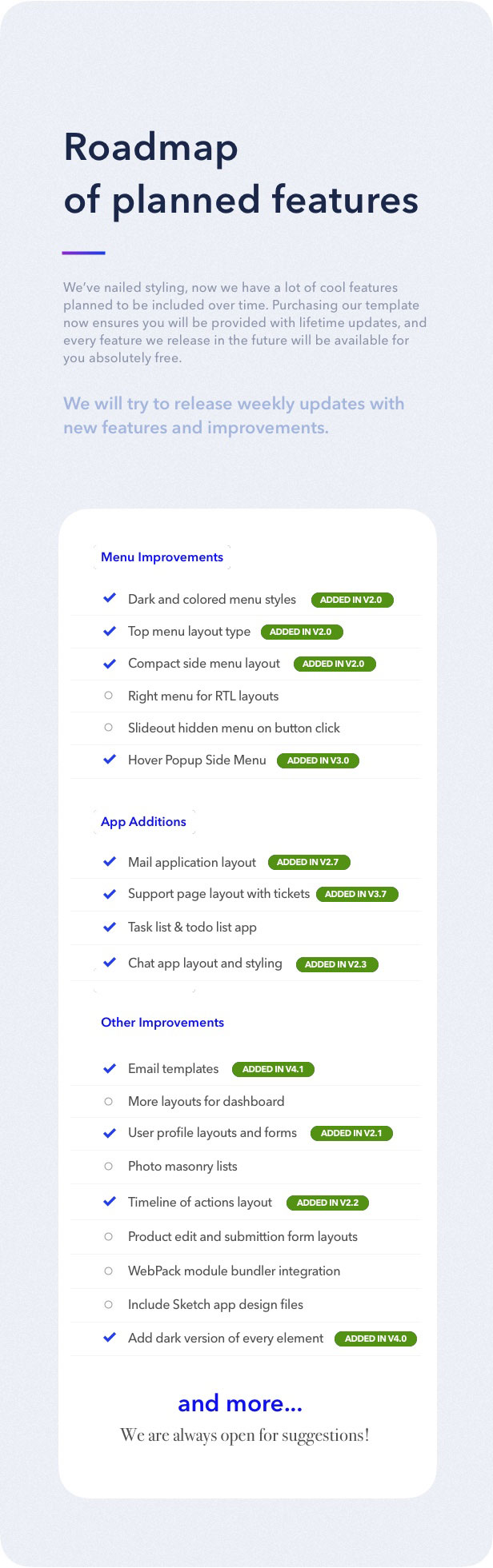Click ADDED IN V3.0 badge on Hover Popup
The width and height of the screenshot is (493, 1568).
tap(318, 760)
